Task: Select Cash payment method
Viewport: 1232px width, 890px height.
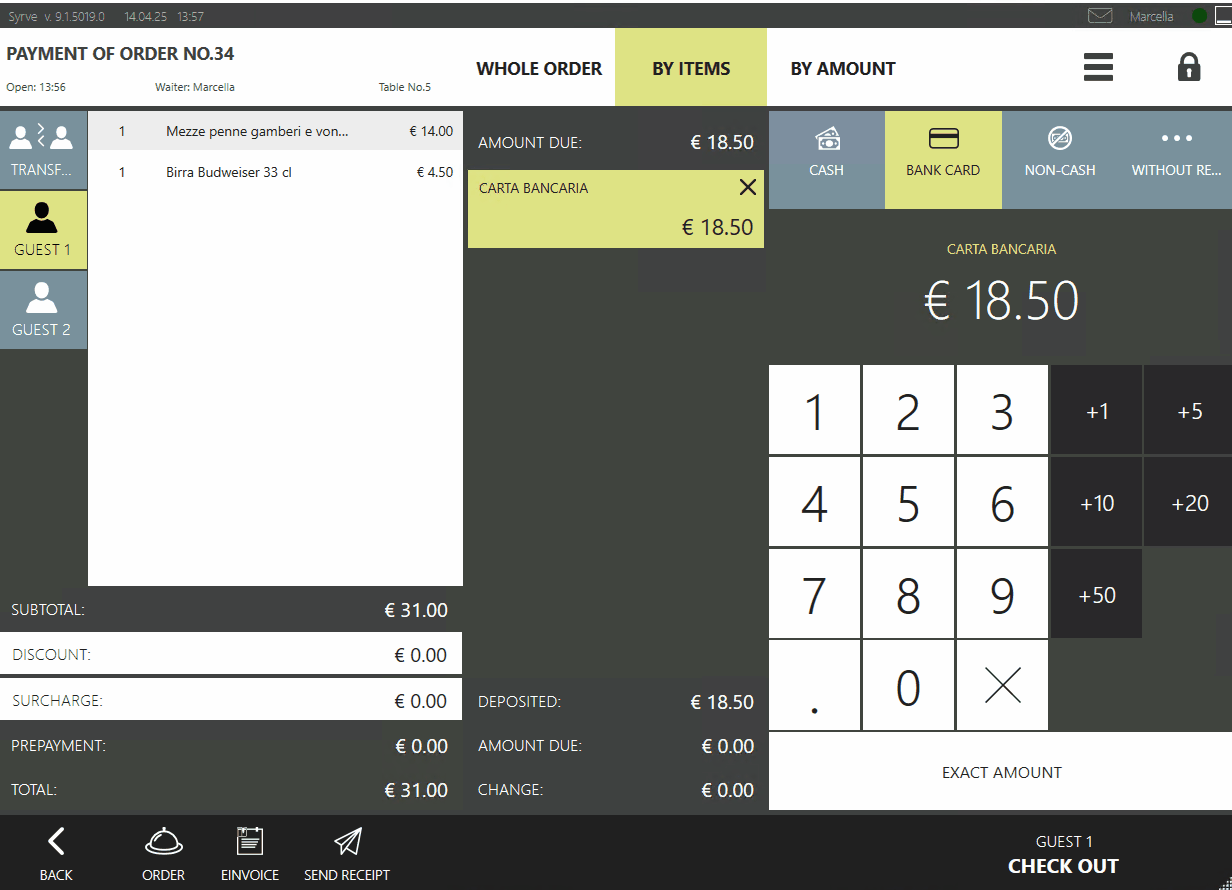Action: tap(826, 155)
